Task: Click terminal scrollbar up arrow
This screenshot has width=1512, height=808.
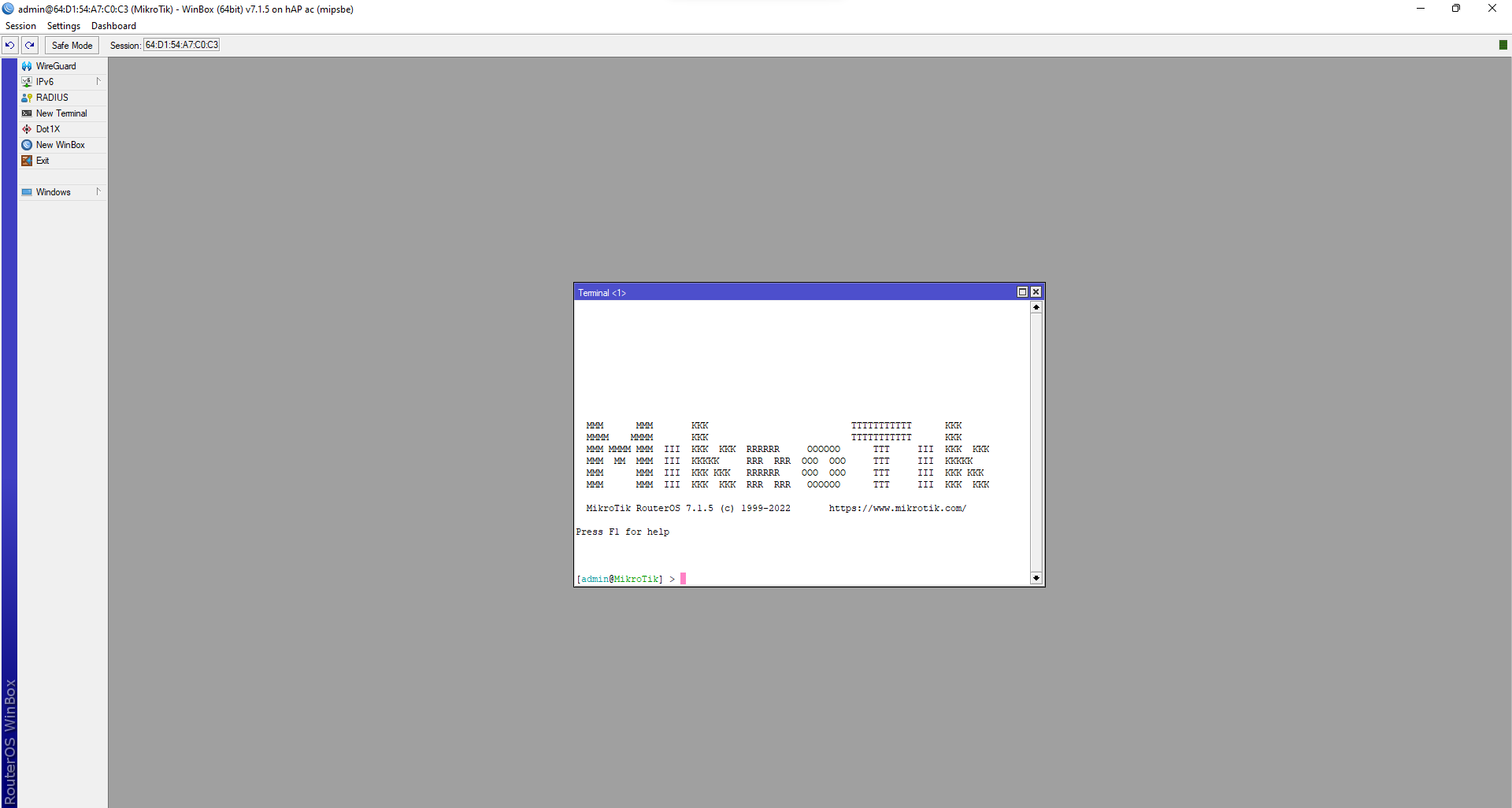Action: click(1036, 307)
